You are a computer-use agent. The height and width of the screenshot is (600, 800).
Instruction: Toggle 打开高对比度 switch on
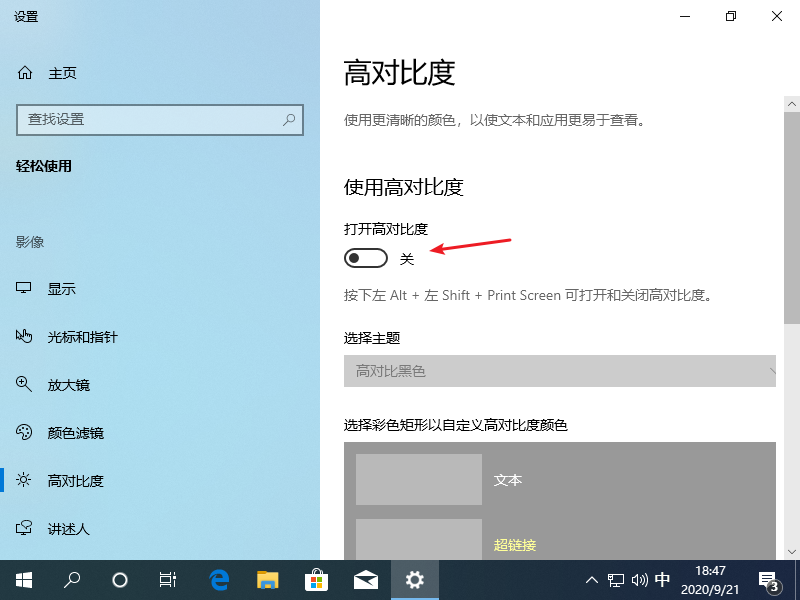(x=365, y=257)
